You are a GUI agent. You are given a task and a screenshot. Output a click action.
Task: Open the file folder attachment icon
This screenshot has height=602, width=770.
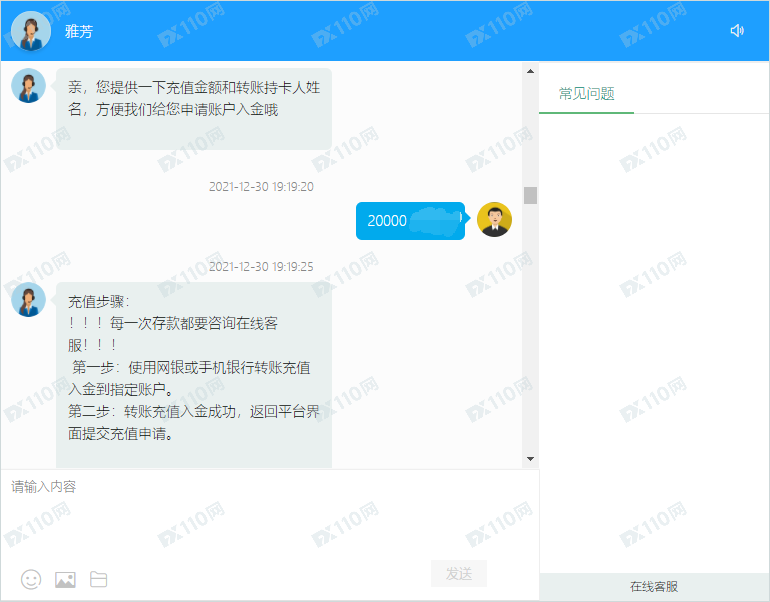98,579
